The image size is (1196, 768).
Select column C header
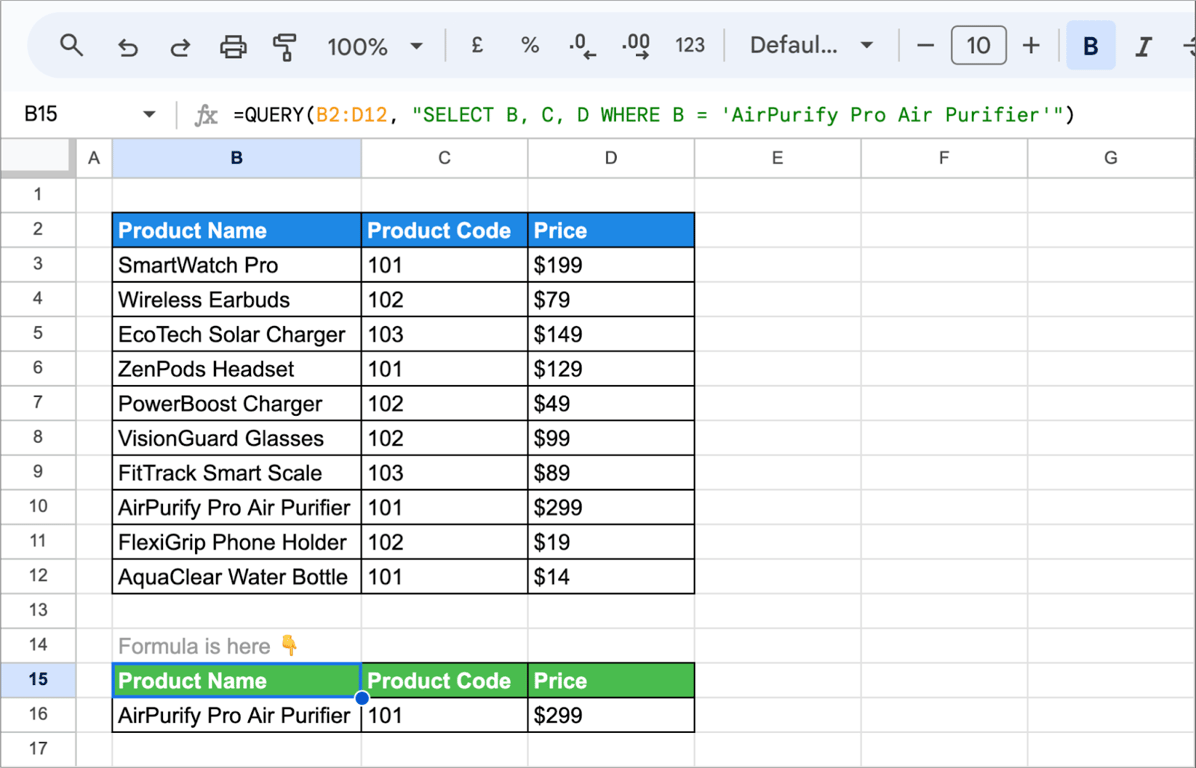(444, 158)
